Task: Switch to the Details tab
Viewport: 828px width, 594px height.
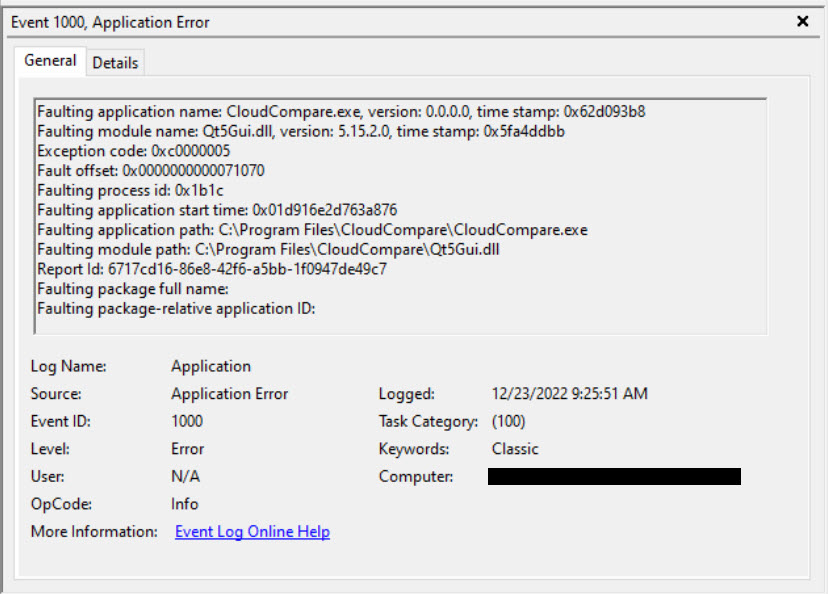Action: pyautogui.click(x=115, y=62)
